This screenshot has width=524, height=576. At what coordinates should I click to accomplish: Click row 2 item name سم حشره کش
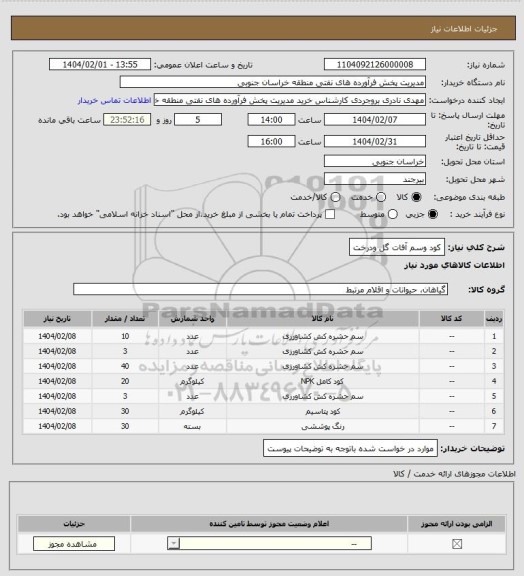323,351
